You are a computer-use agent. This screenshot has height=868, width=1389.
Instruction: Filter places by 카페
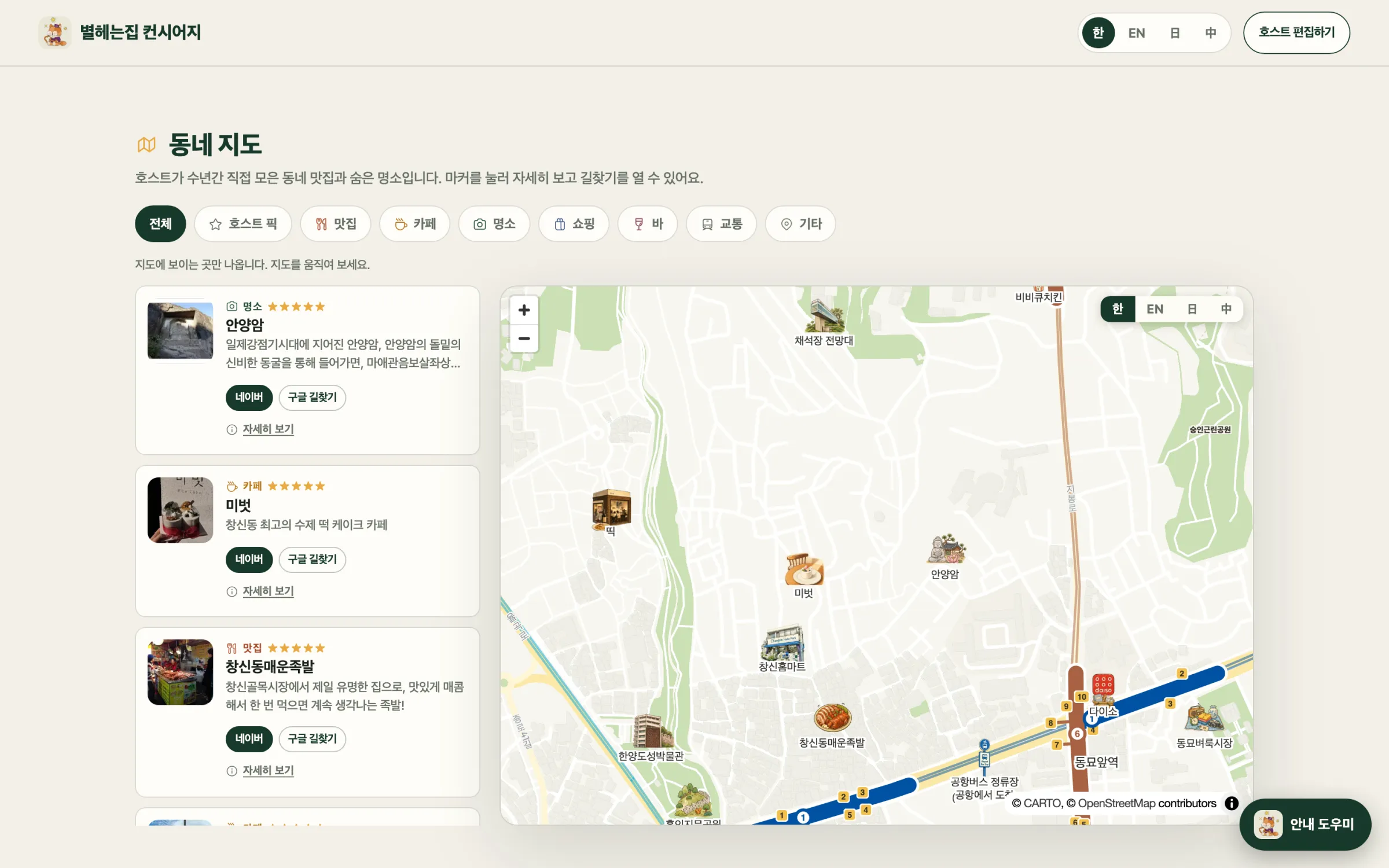point(415,224)
